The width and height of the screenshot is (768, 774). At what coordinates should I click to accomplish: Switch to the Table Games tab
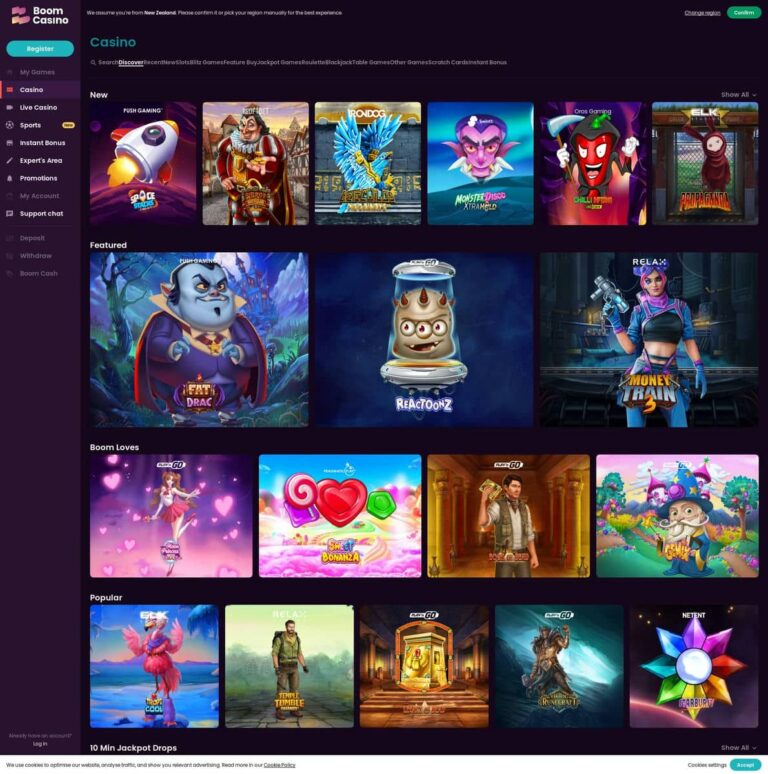(371, 63)
